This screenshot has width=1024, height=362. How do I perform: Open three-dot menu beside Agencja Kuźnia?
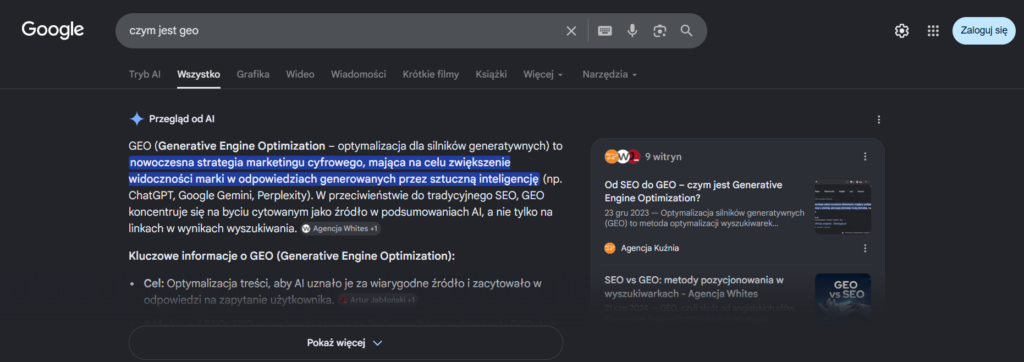click(865, 248)
